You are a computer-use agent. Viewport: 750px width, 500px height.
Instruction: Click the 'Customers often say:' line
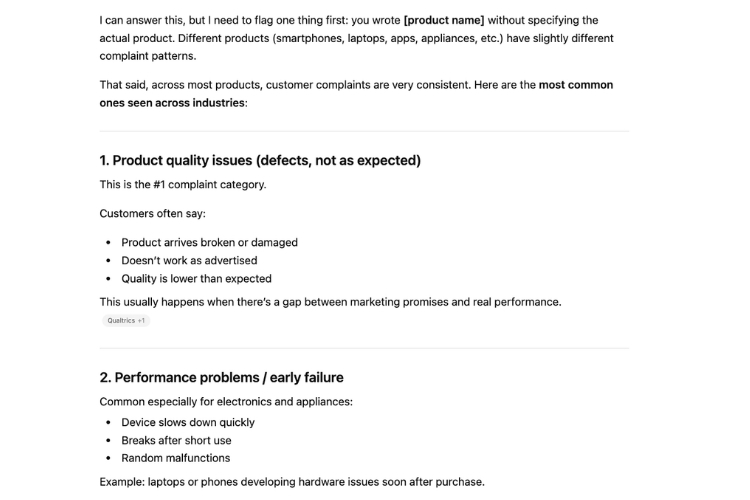click(x=152, y=213)
